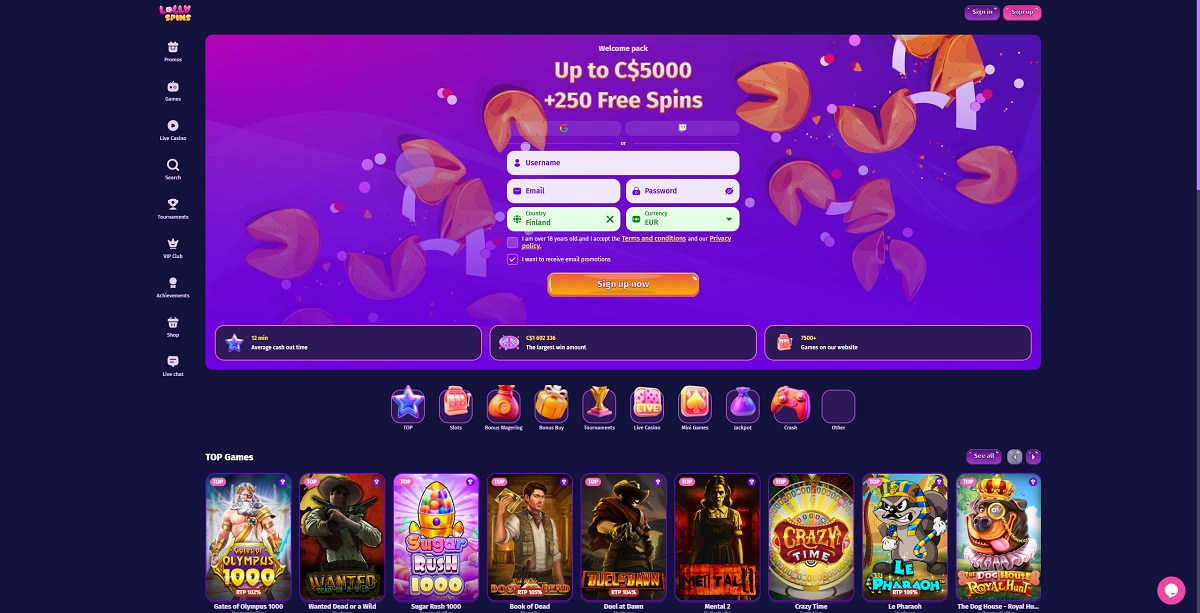1200x613 pixels.
Task: Show next TOP Games with right arrow
Action: (1034, 457)
